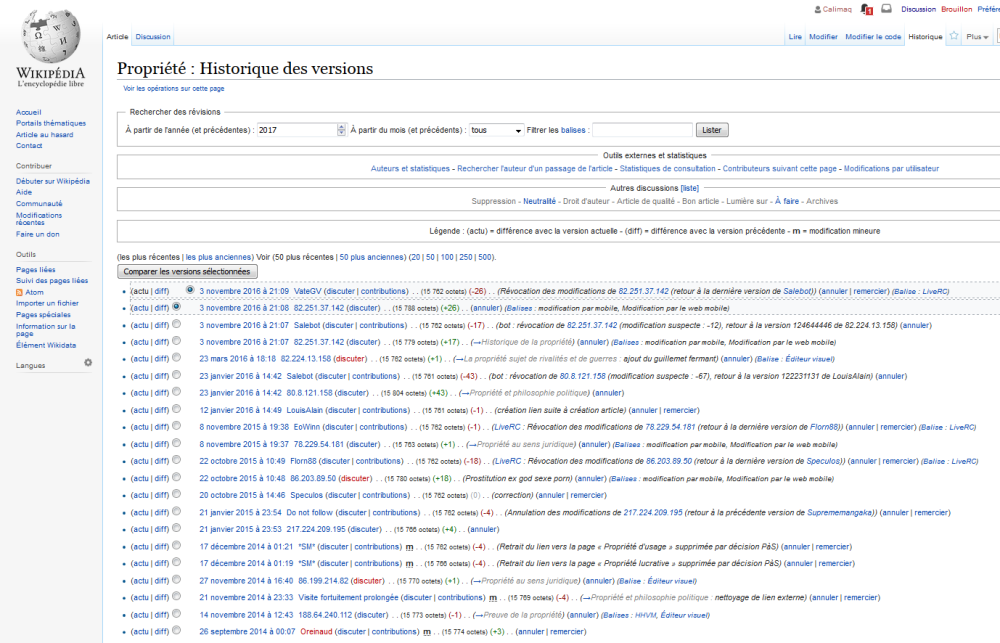The image size is (1000, 643).
Task: Open Contributeurs suivant cette page link
Action: pyautogui.click(x=779, y=169)
